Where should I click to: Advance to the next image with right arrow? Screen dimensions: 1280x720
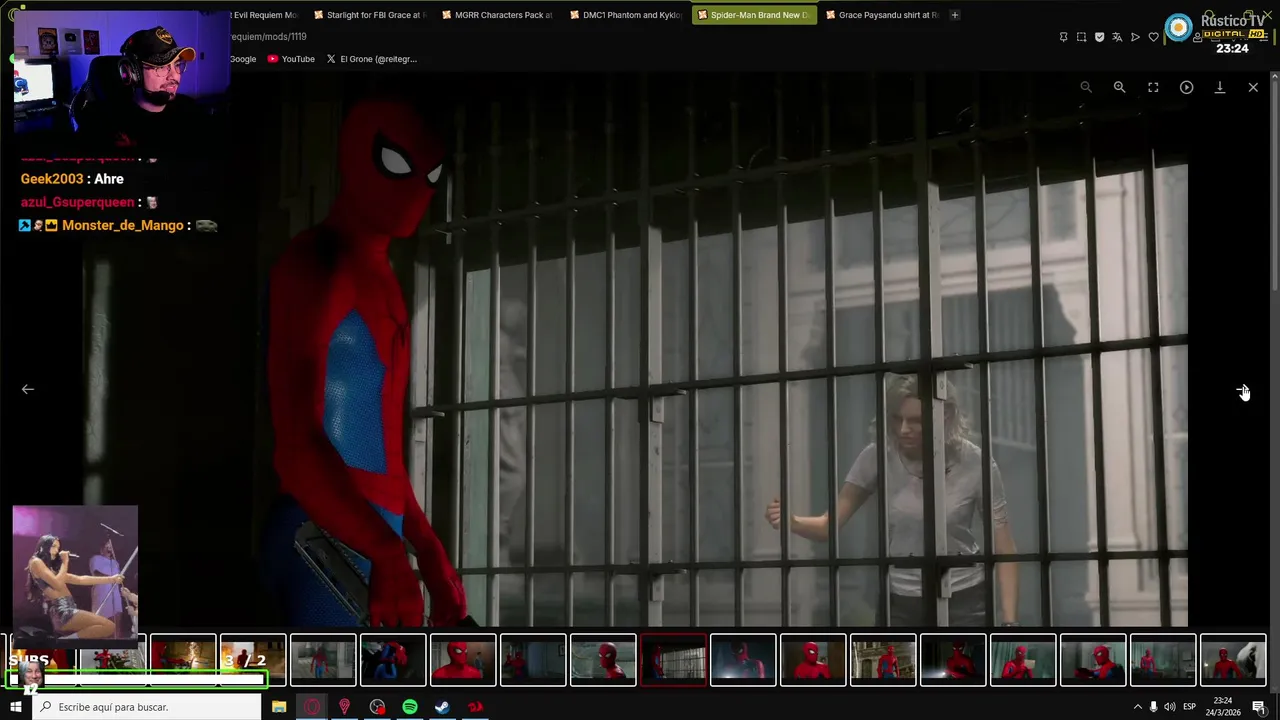coord(1242,390)
